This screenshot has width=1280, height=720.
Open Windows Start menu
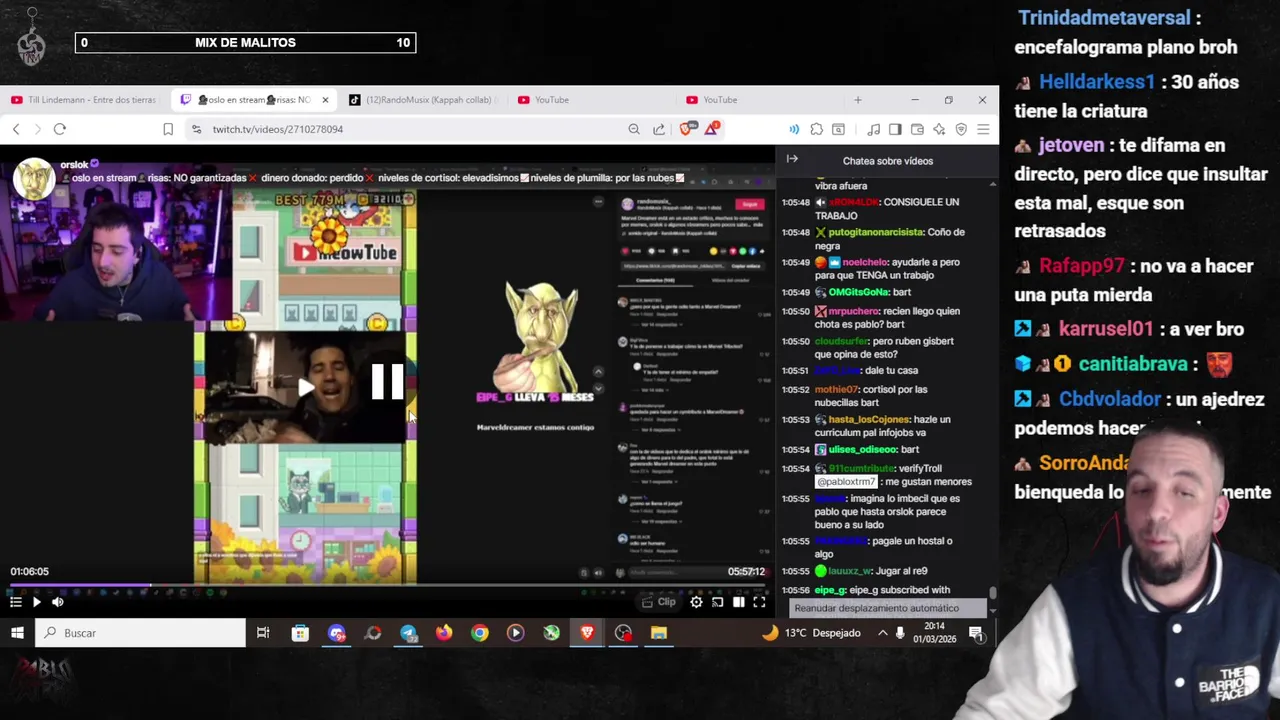[x=17, y=633]
